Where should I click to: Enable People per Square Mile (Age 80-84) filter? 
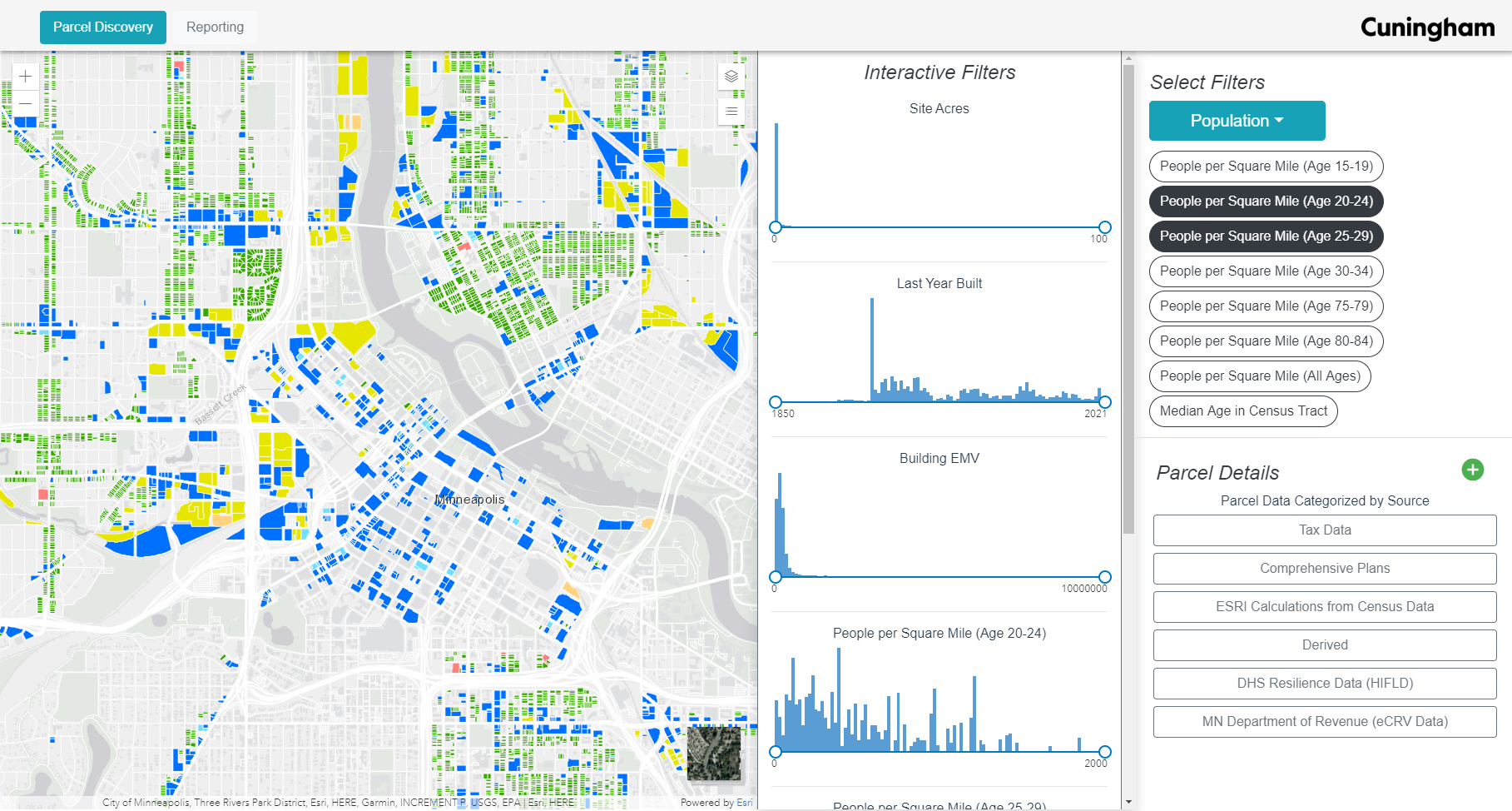click(x=1266, y=341)
